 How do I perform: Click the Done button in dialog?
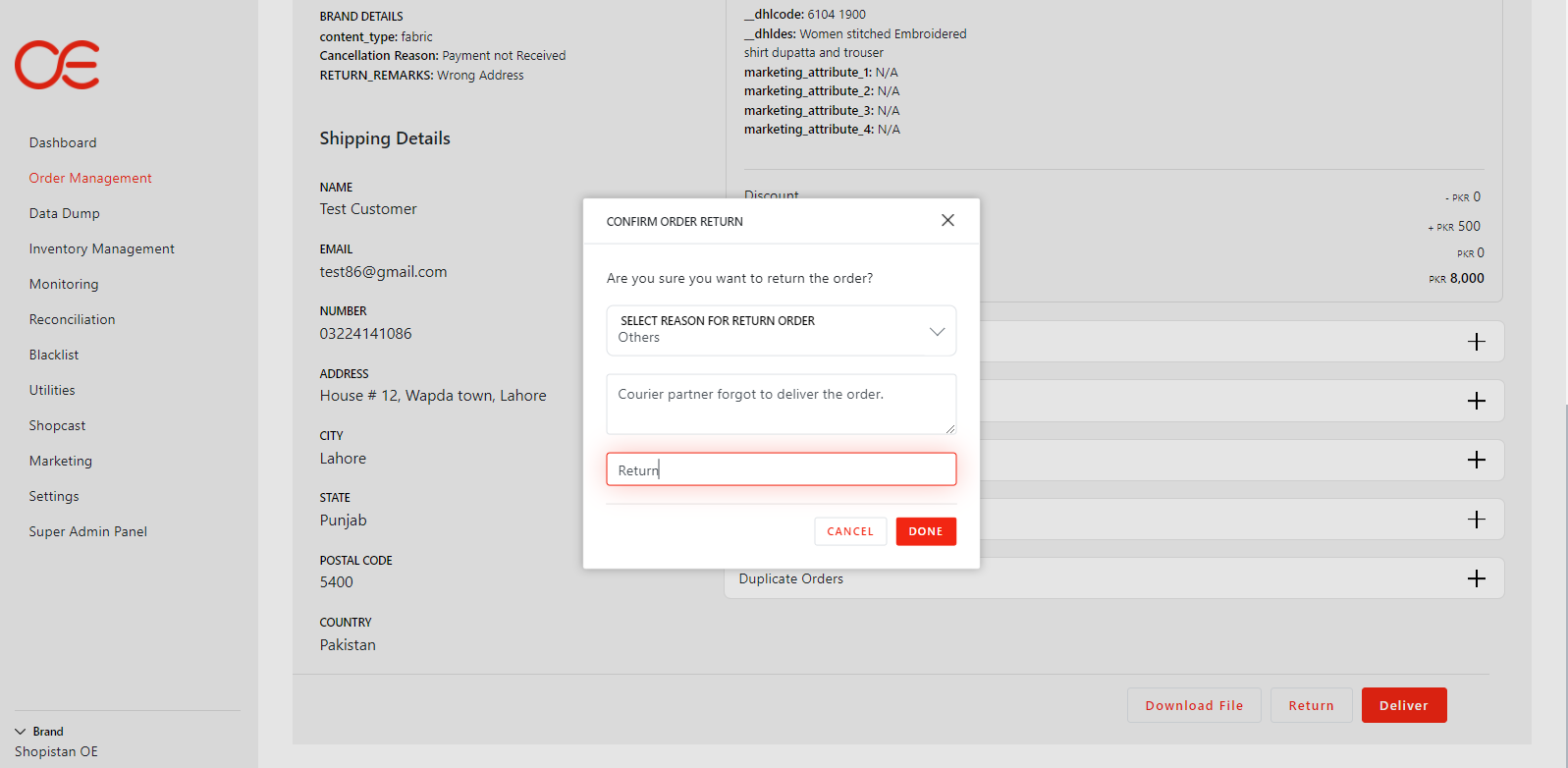(925, 531)
